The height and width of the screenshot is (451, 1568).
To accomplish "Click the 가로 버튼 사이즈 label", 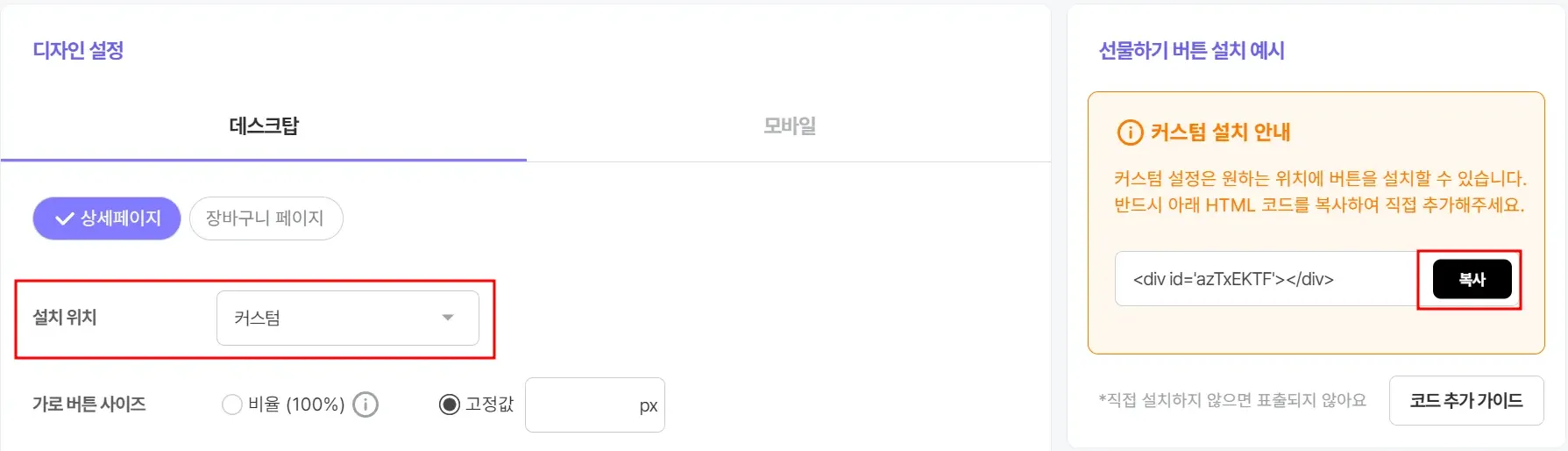I will coord(89,404).
